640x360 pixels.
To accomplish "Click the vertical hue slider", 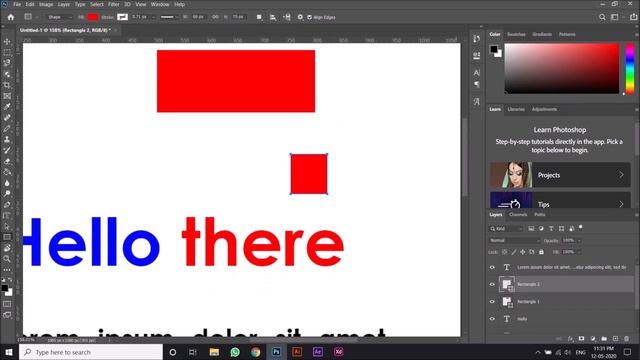I will pos(630,69).
